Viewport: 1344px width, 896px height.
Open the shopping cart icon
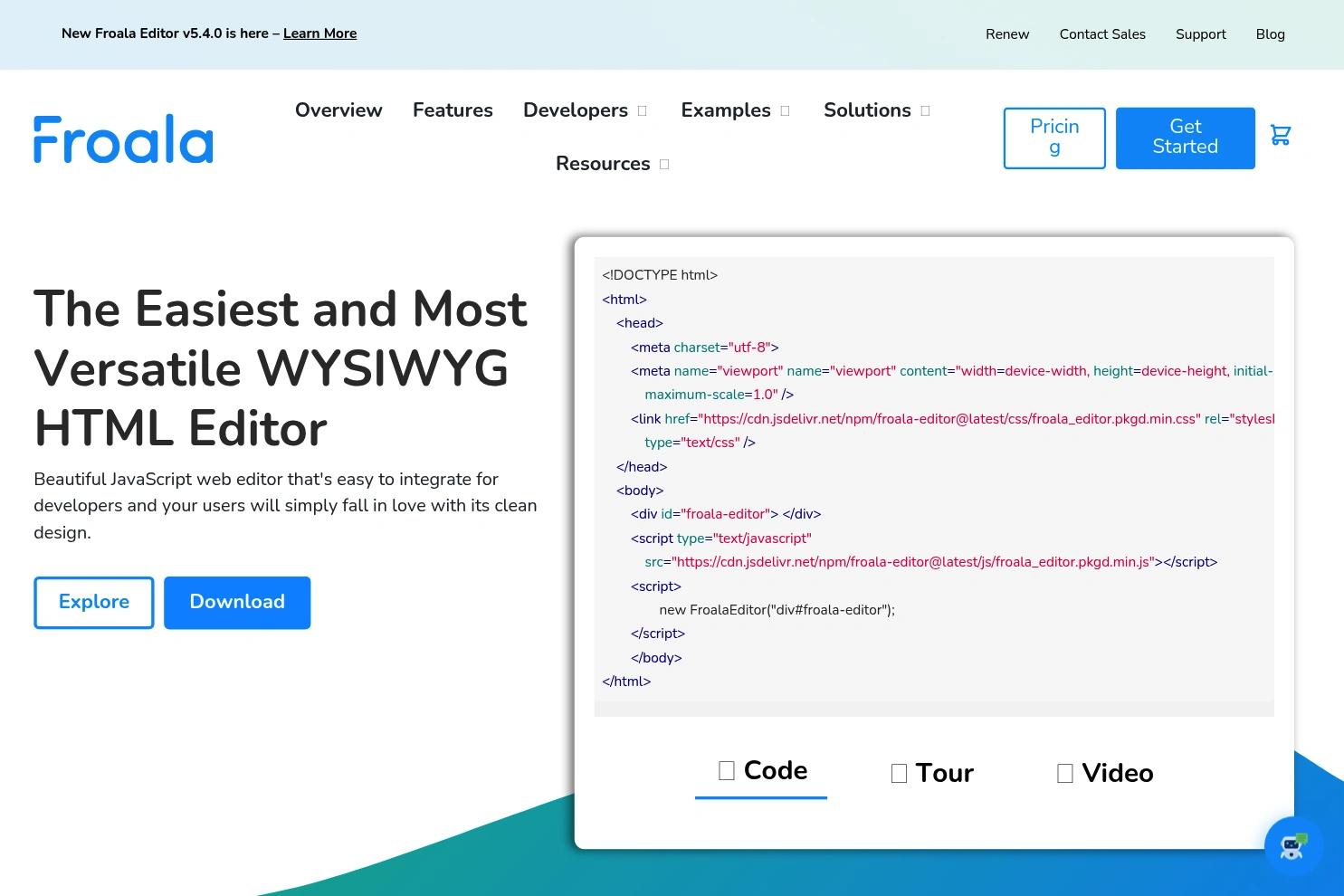(x=1280, y=136)
